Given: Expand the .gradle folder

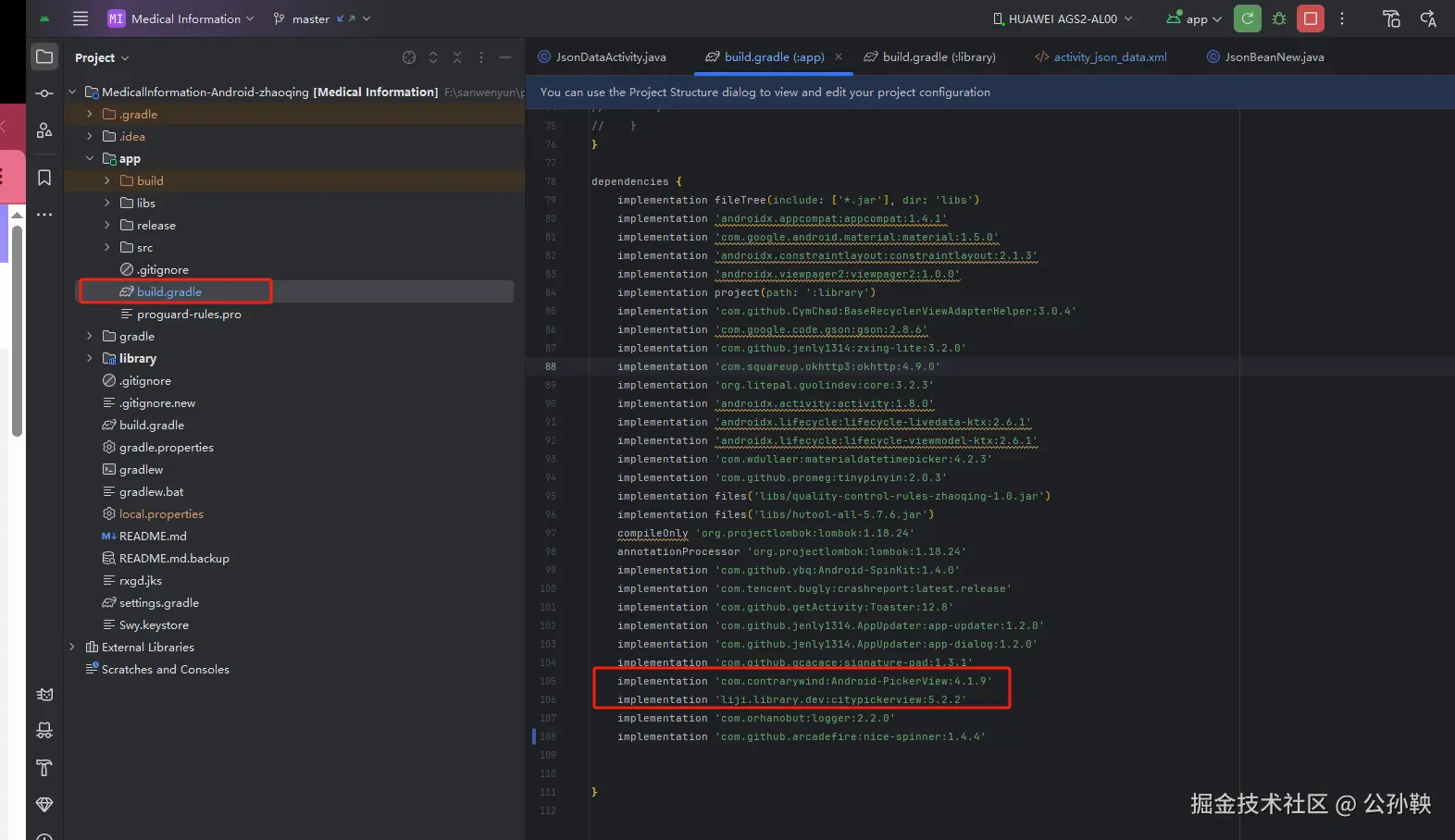Looking at the screenshot, I should pos(90,115).
